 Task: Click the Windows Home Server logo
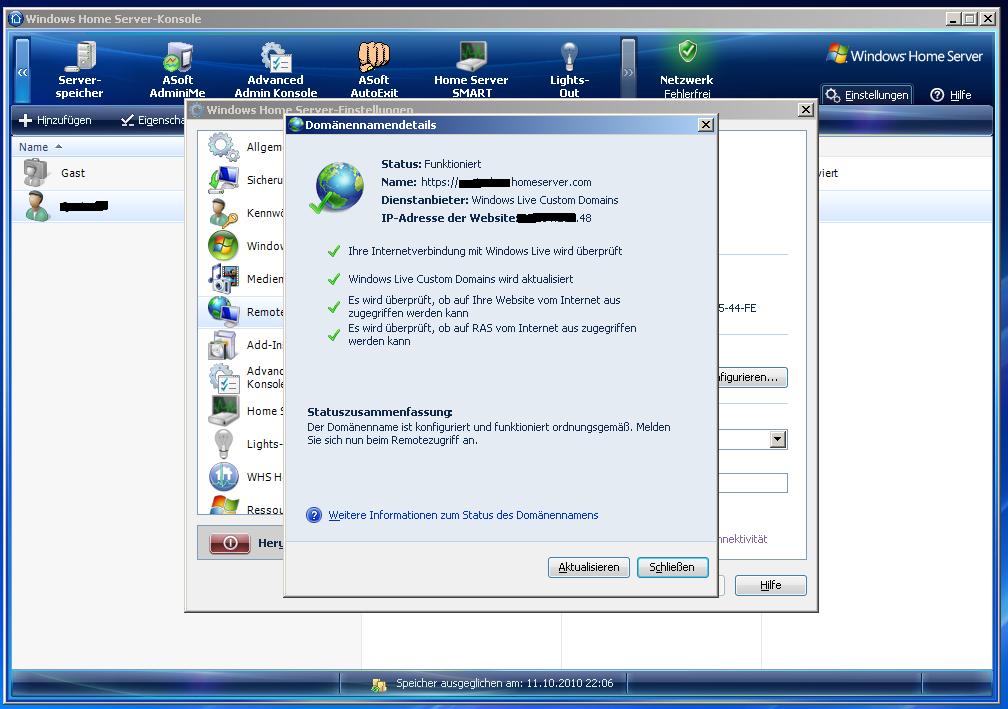click(x=904, y=55)
